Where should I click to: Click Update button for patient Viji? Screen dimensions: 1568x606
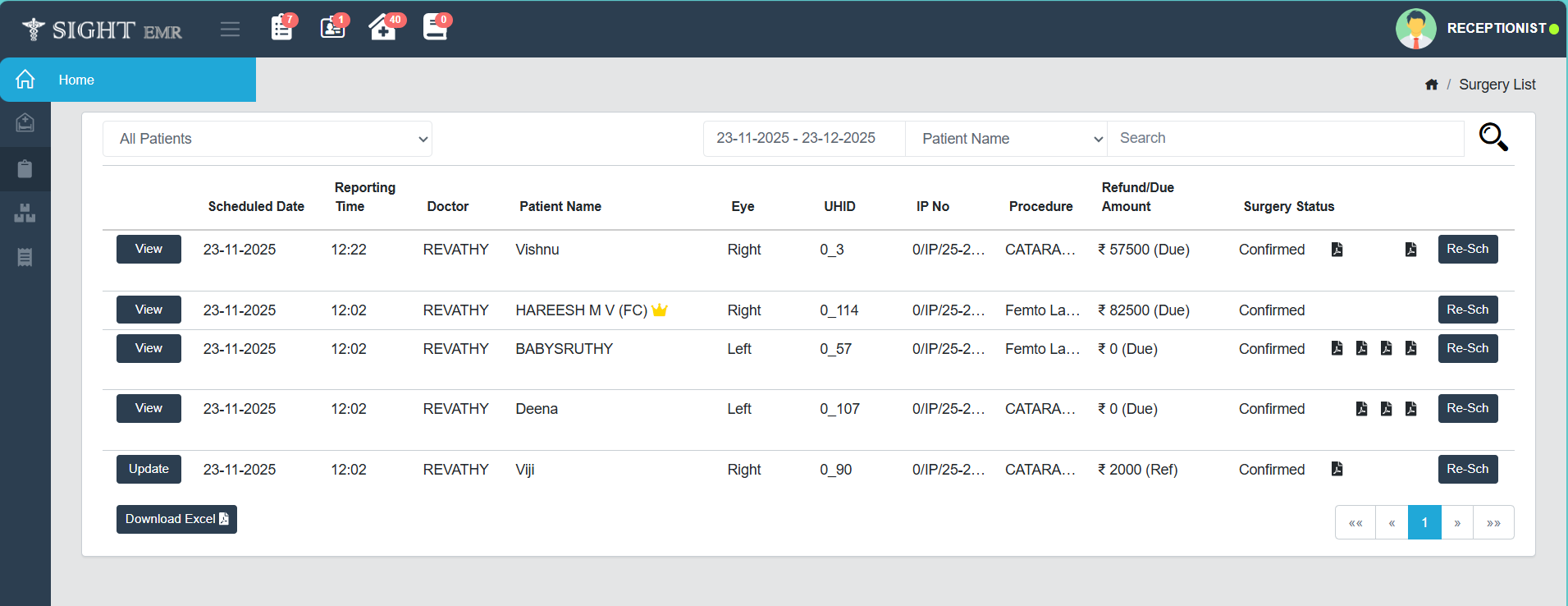point(149,469)
